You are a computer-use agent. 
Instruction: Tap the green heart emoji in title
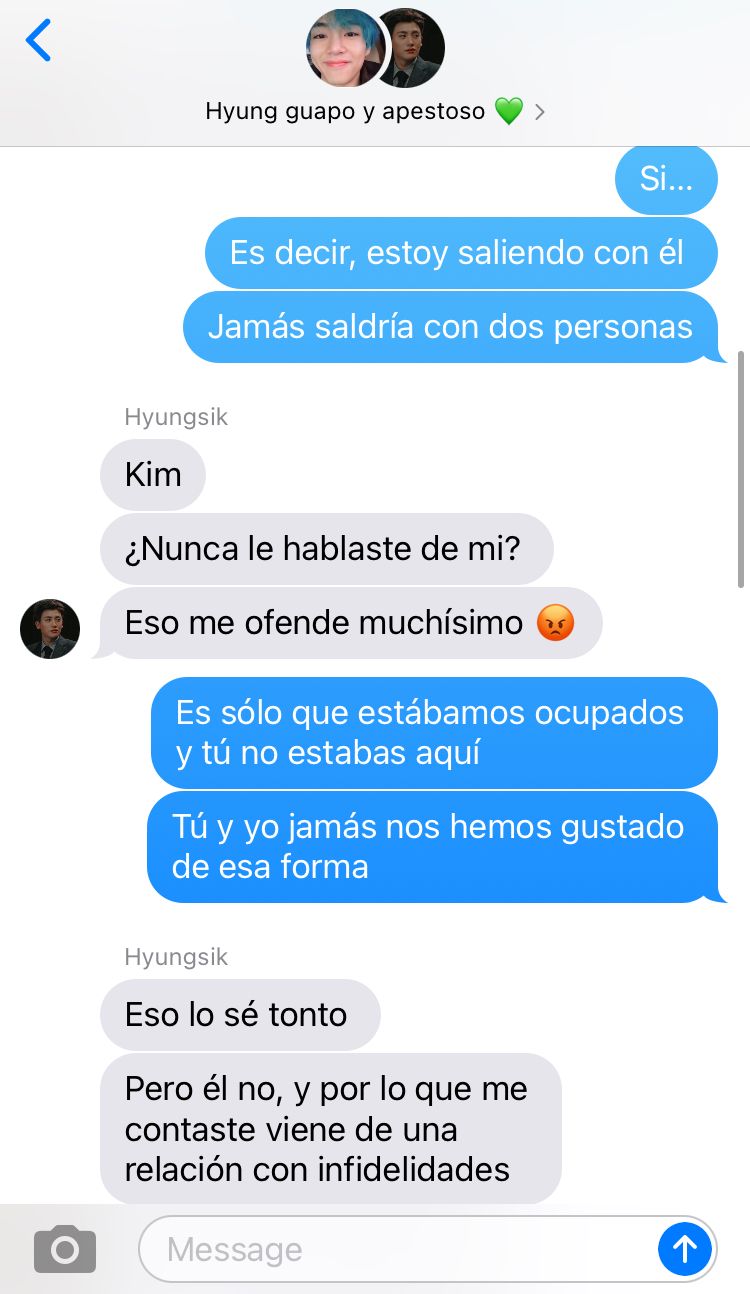(x=508, y=111)
